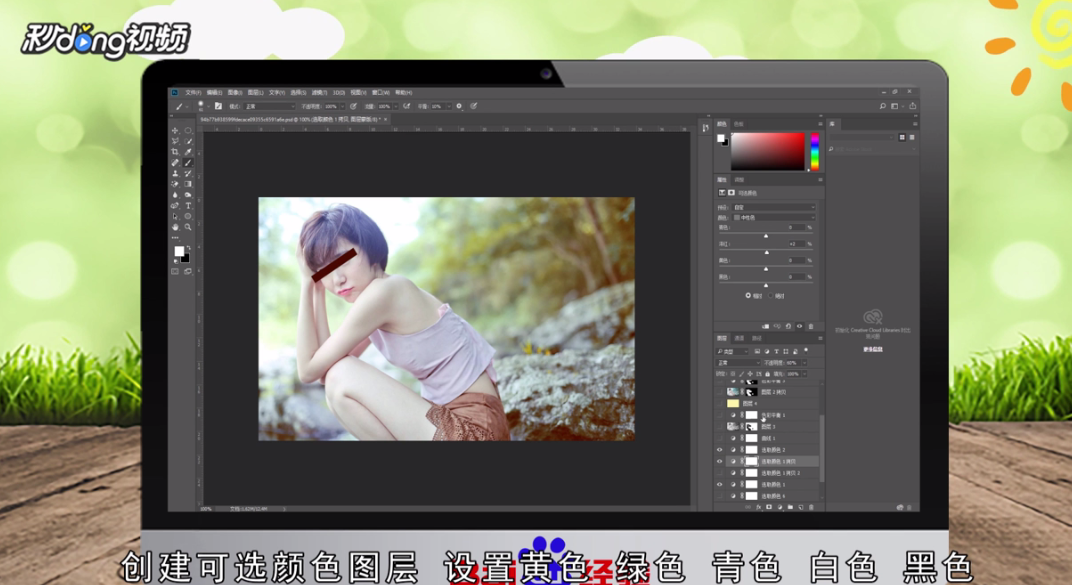This screenshot has height=585, width=1072.
Task: Open the 颜色 channel dropdown showing 中性色
Action: 772,217
